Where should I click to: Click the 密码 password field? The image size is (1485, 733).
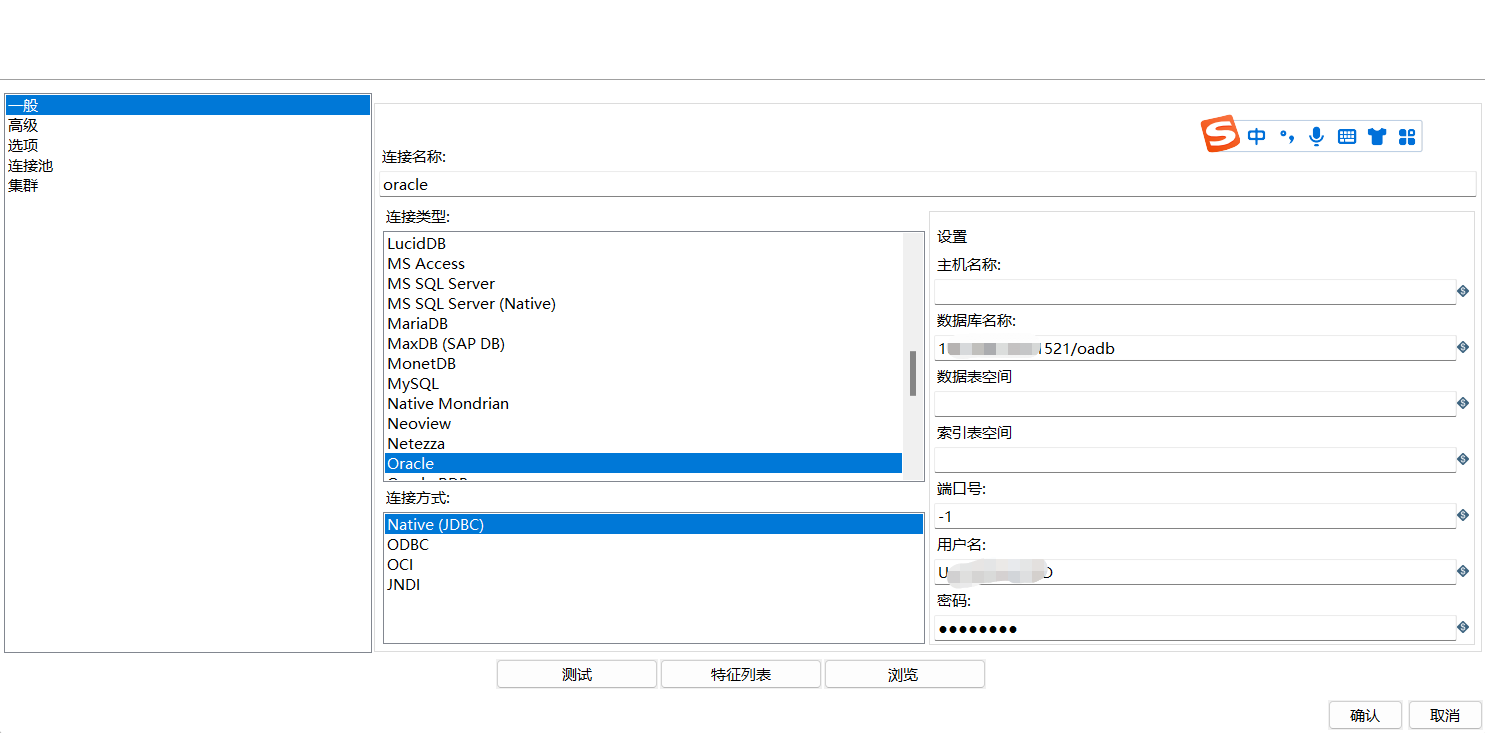pos(1195,628)
